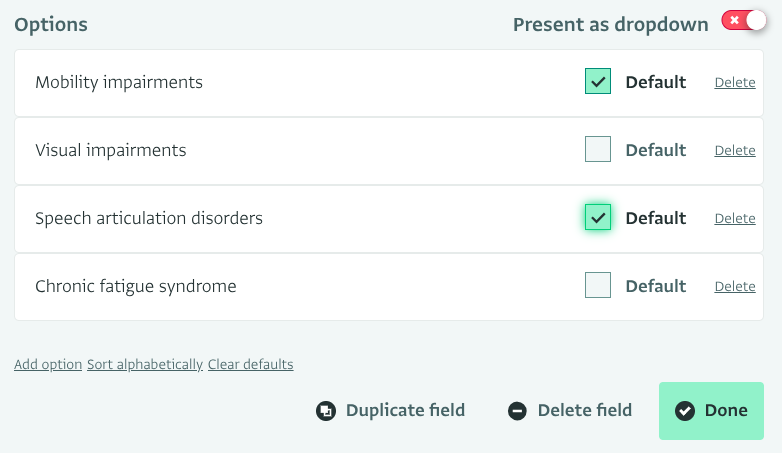The width and height of the screenshot is (782, 453).
Task: Delete the Mobility impairments option
Action: tap(735, 82)
